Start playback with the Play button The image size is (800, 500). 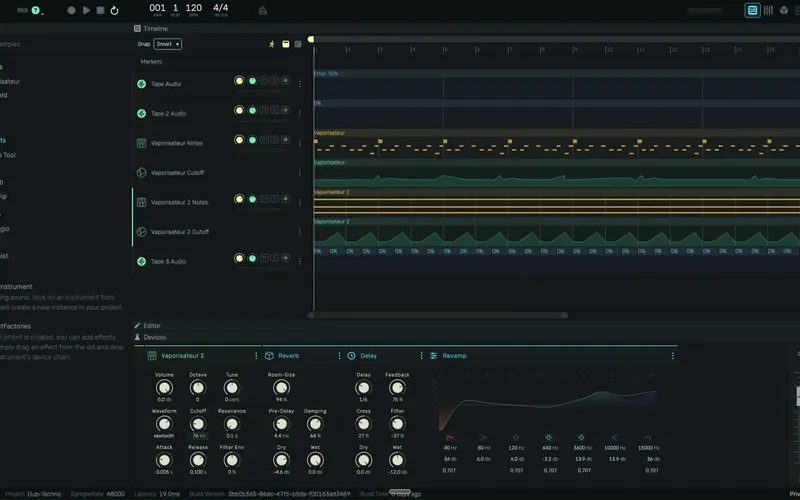click(86, 10)
